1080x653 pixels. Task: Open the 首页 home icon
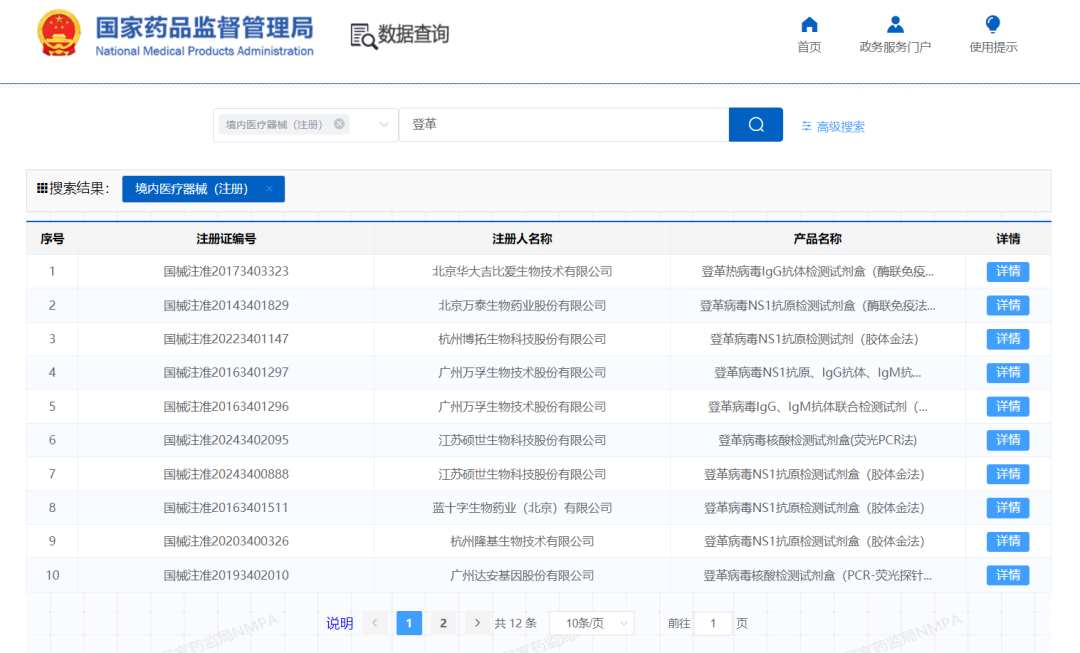(x=809, y=25)
